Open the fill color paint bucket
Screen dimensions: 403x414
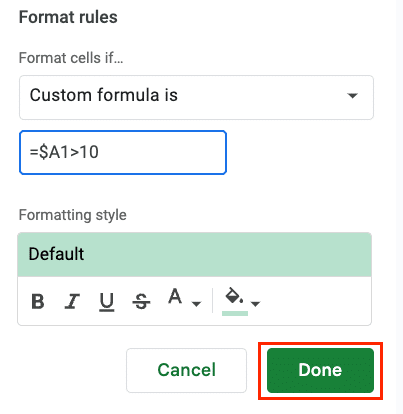coord(234,297)
